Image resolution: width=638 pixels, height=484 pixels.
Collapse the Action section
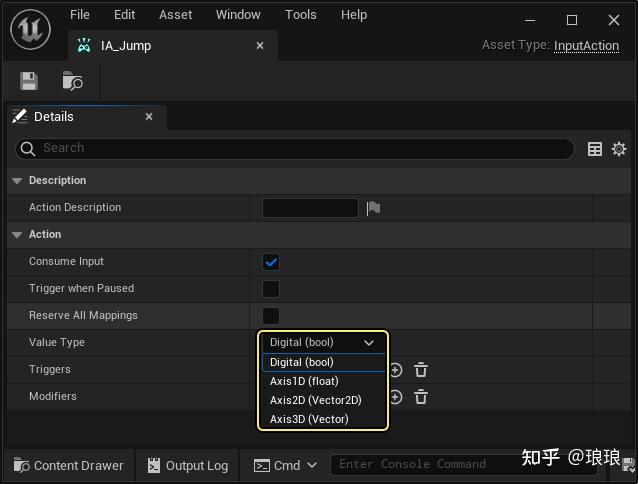click(x=17, y=235)
